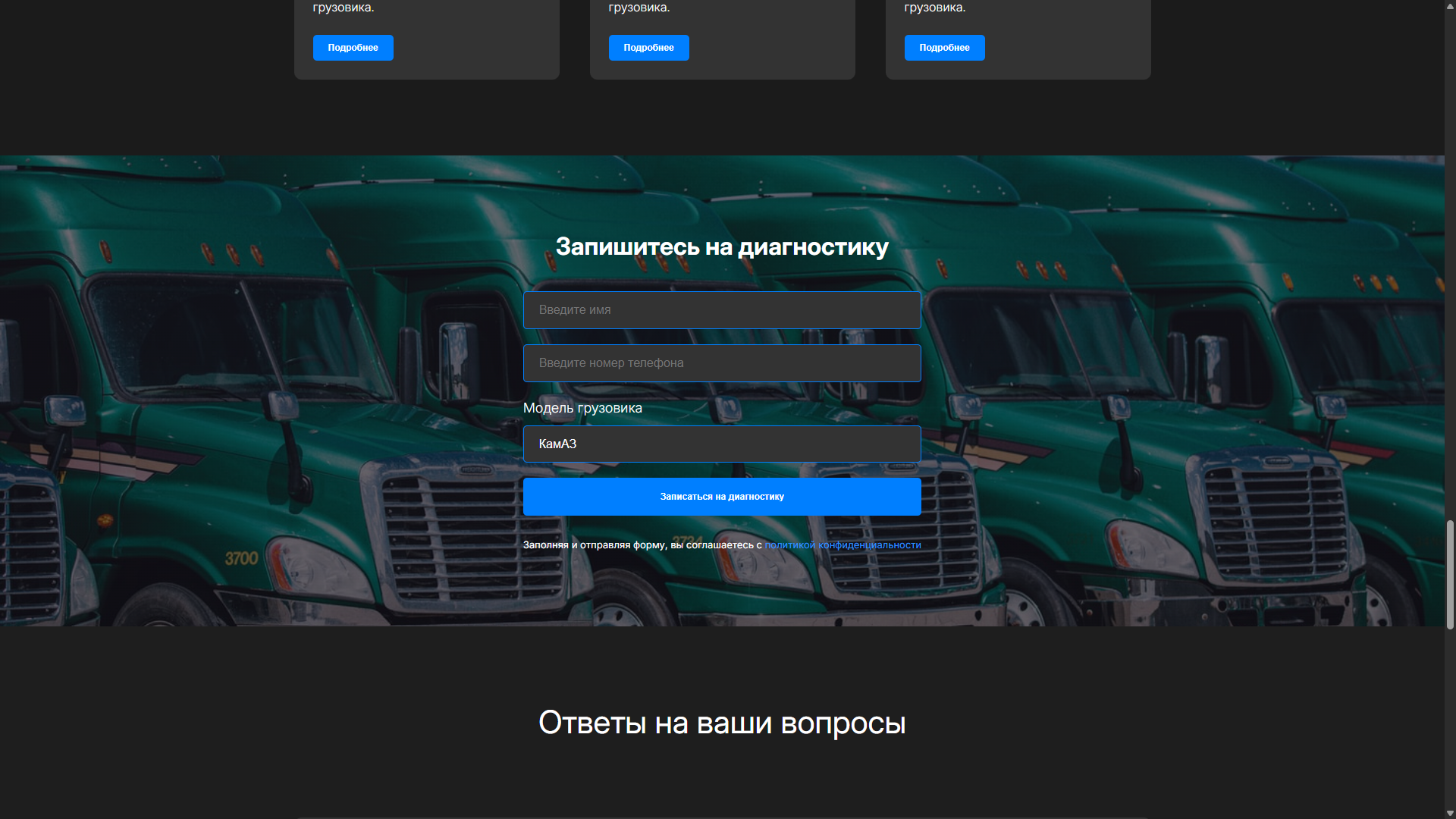The height and width of the screenshot is (819, 1456).
Task: Submit with 'Записаться на диагностику' button
Action: 722,497
